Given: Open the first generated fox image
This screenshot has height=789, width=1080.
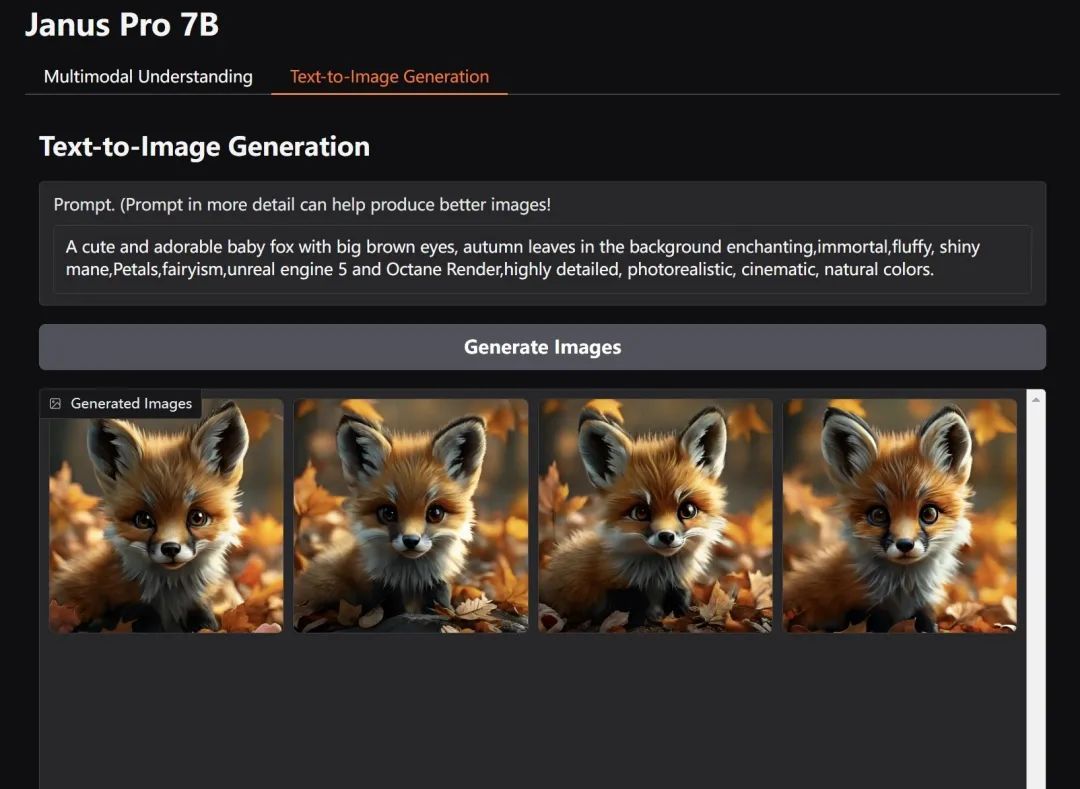Looking at the screenshot, I should (x=166, y=515).
